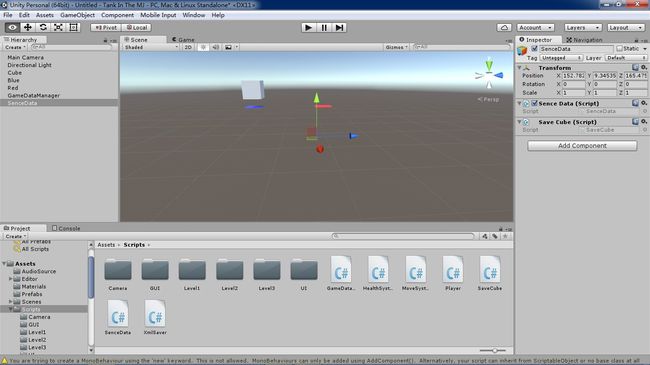The width and height of the screenshot is (650, 365).
Task: Click the project search field
Action: pyautogui.click(x=403, y=236)
